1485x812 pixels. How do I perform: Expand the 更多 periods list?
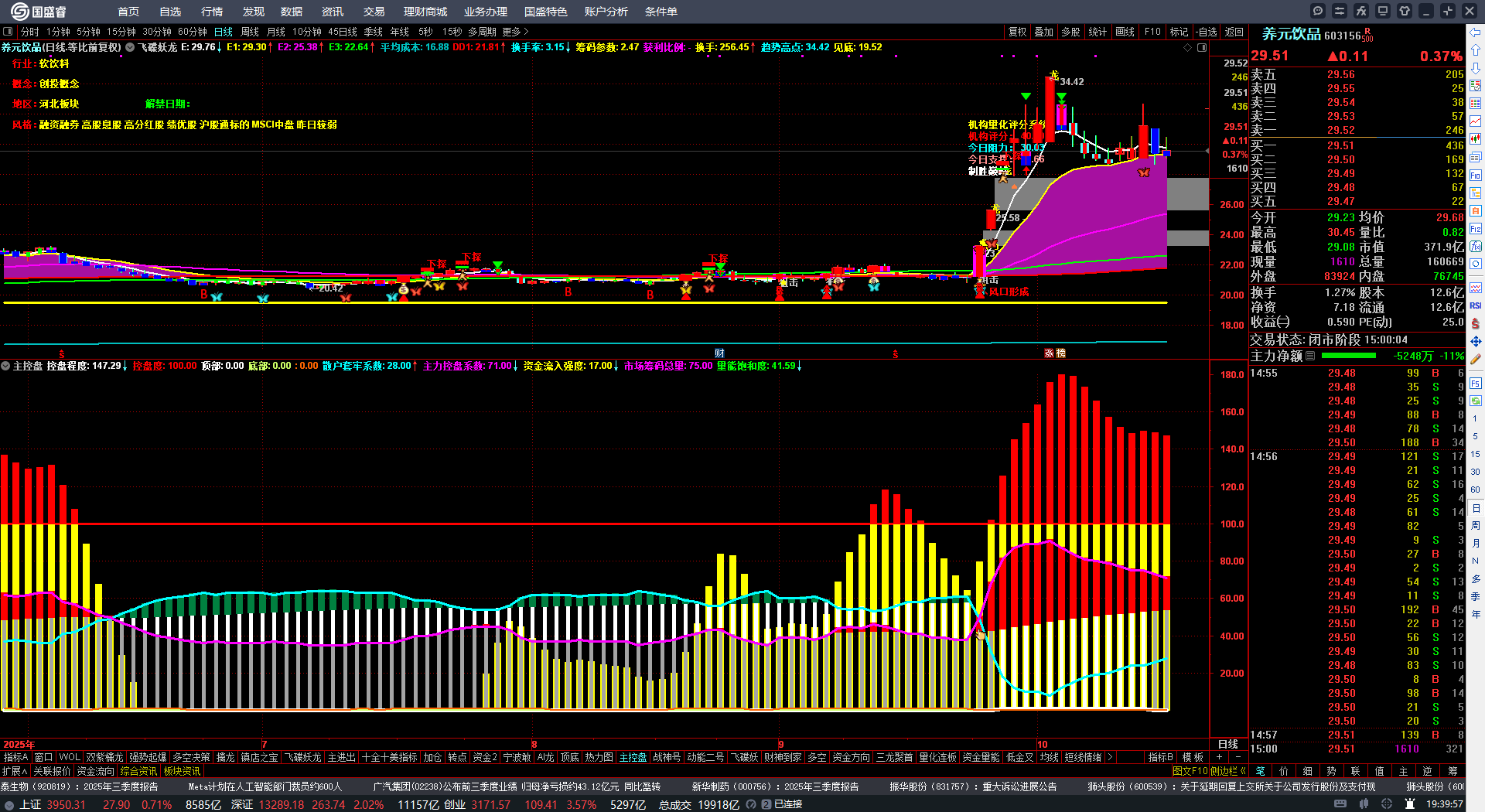(x=515, y=32)
